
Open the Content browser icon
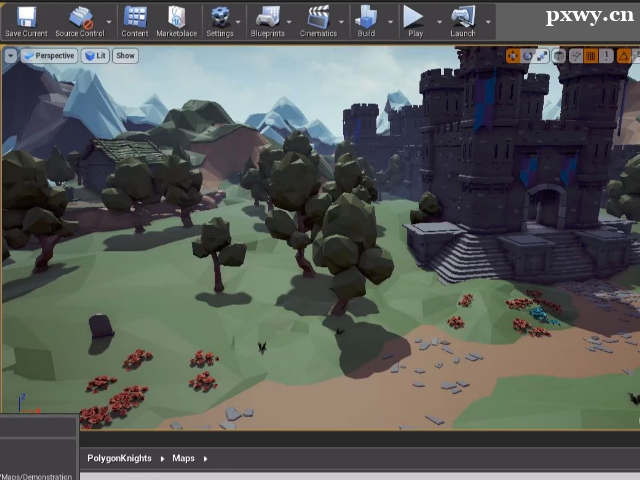pyautogui.click(x=134, y=20)
